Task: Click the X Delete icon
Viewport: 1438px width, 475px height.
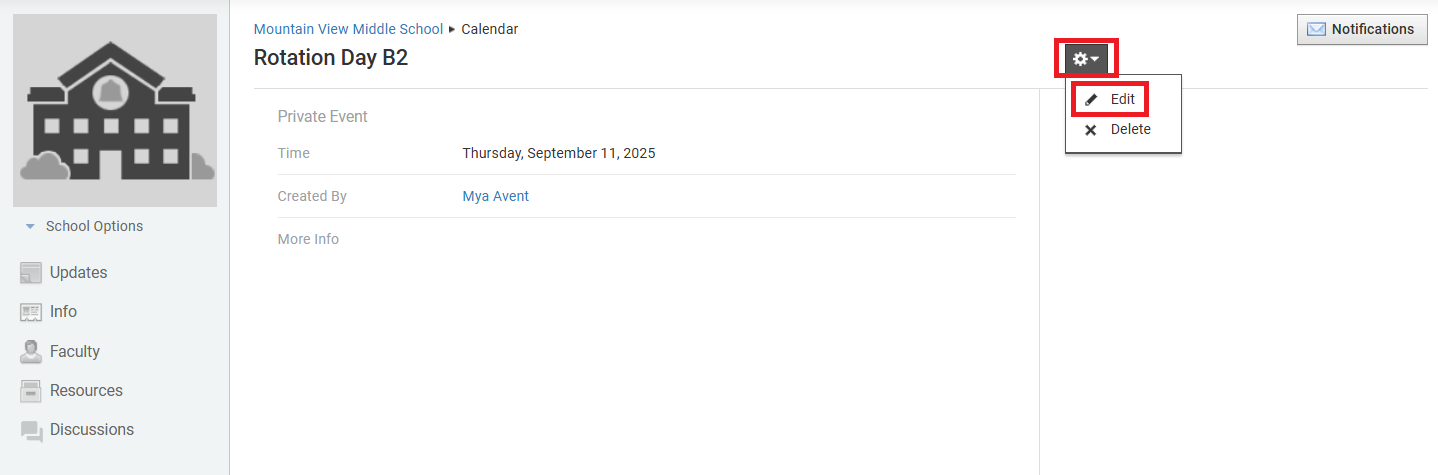Action: tap(1091, 130)
